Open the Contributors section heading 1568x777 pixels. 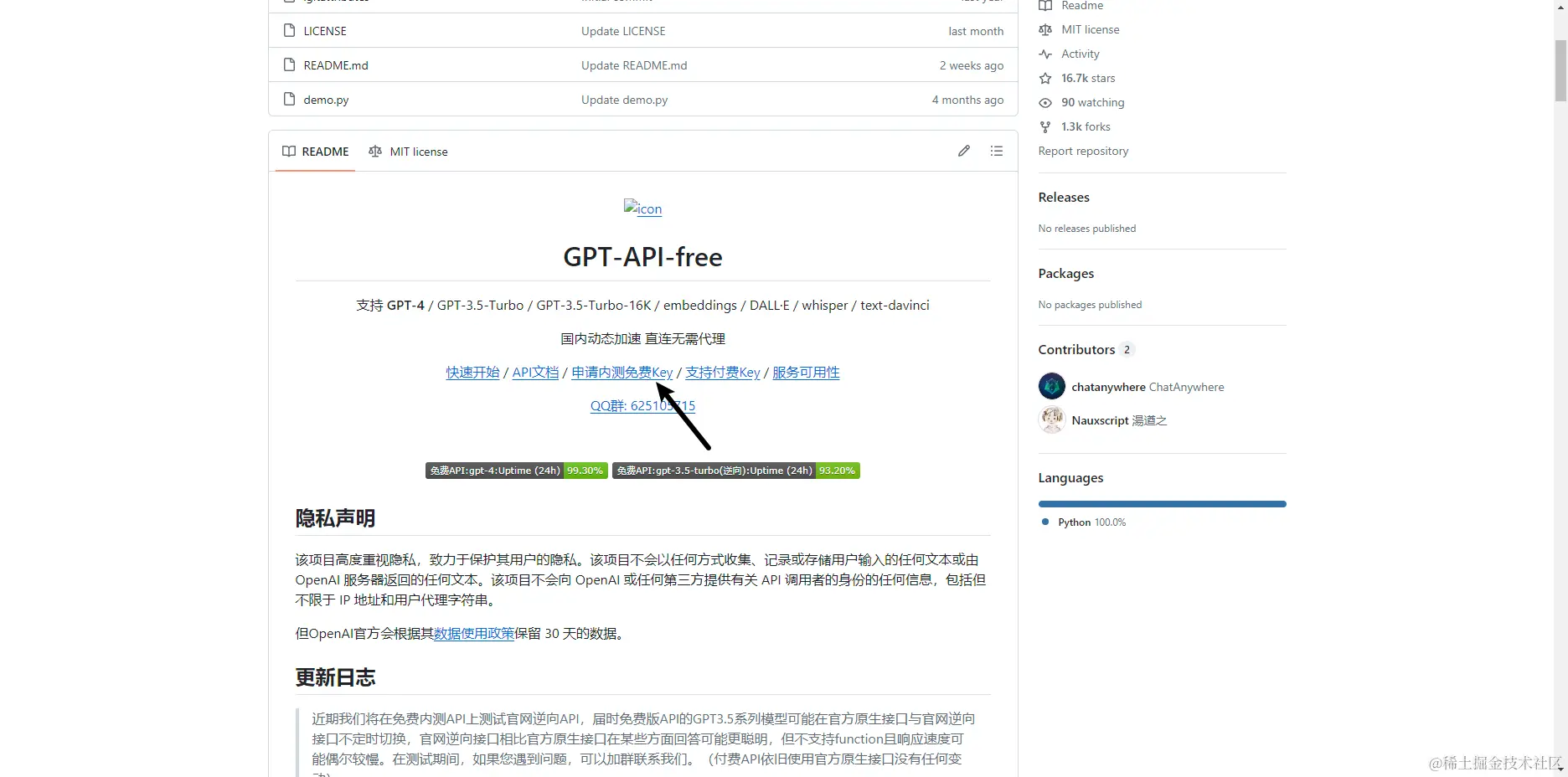1077,350
